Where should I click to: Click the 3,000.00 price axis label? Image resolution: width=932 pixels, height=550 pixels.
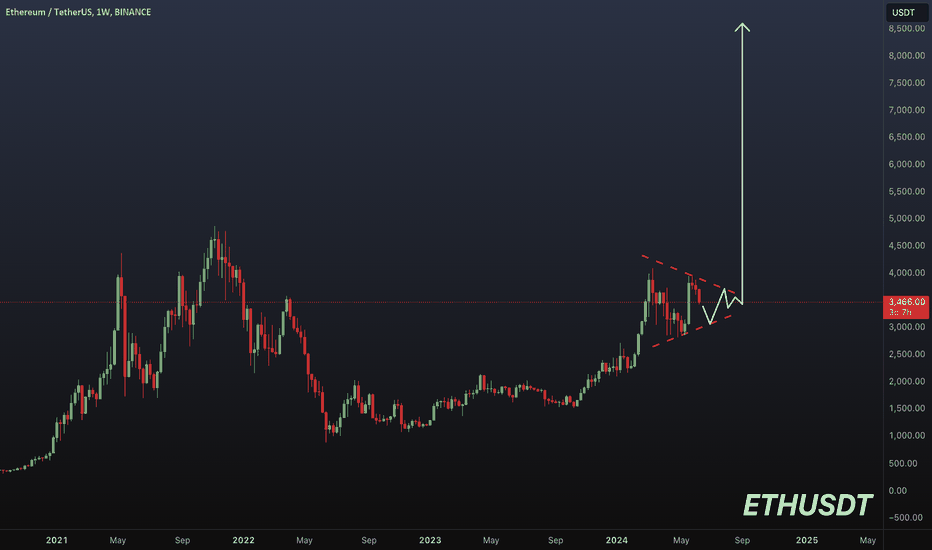[x=906, y=327]
